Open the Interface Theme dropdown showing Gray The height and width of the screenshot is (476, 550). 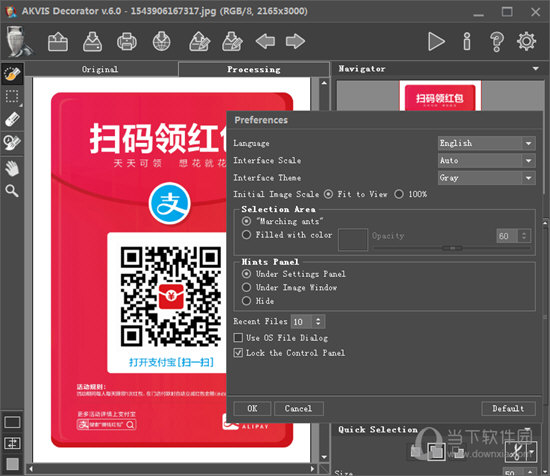click(487, 178)
